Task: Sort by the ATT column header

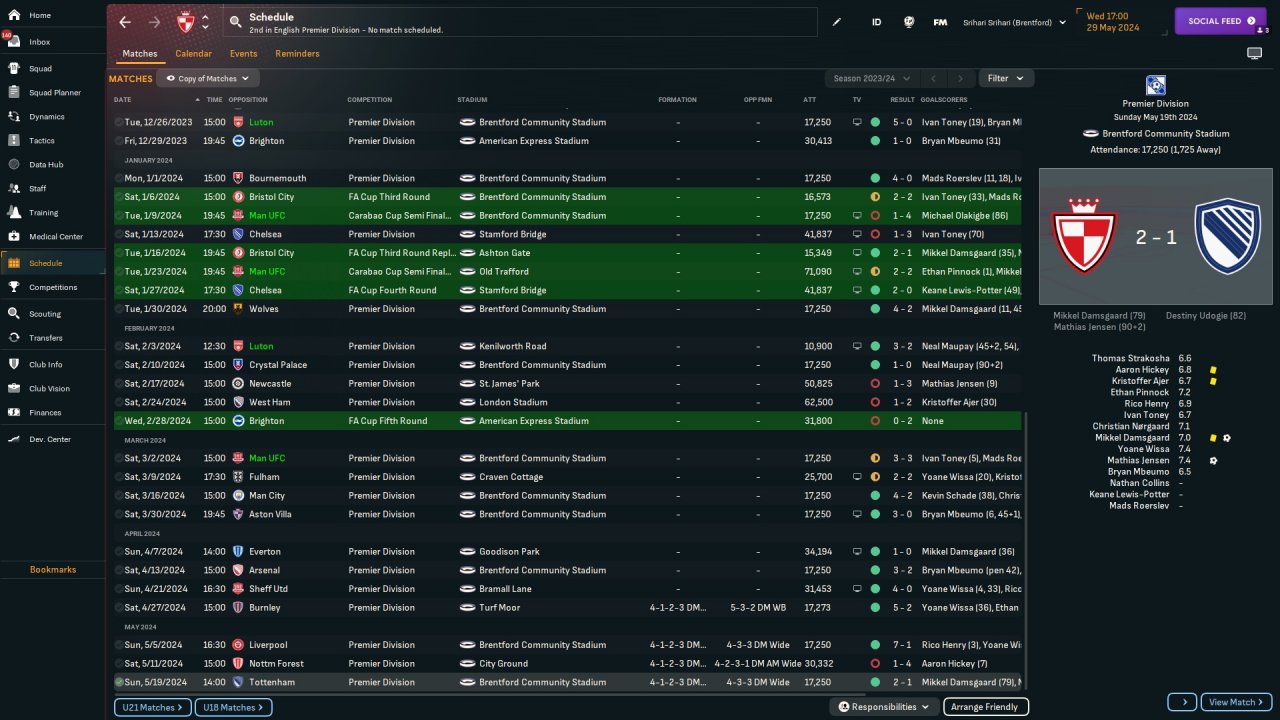Action: pyautogui.click(x=809, y=100)
